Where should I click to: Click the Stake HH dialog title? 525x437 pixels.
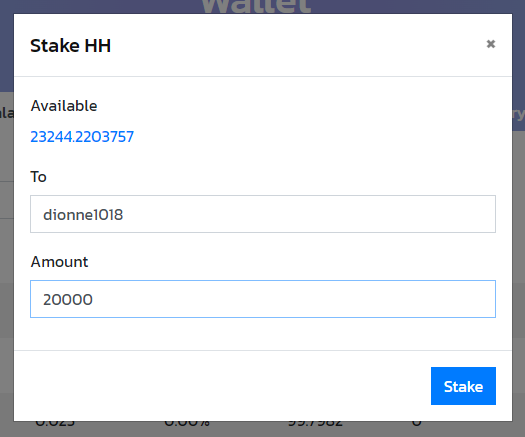70,46
